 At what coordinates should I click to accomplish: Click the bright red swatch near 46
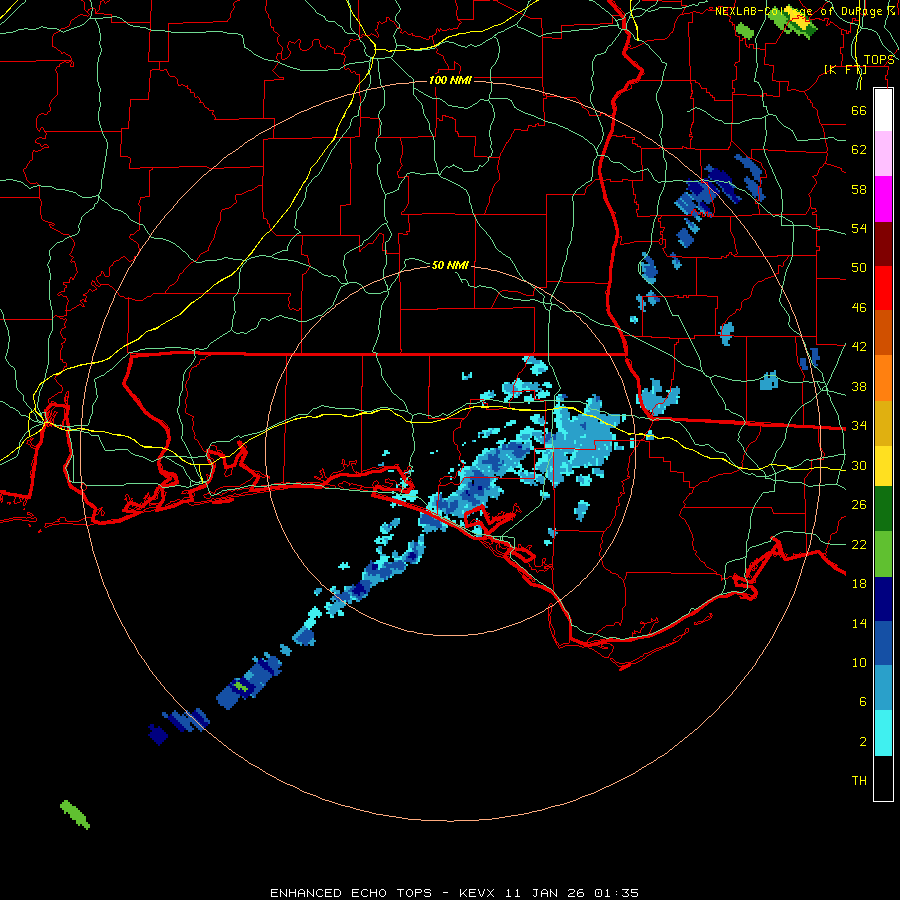point(883,288)
